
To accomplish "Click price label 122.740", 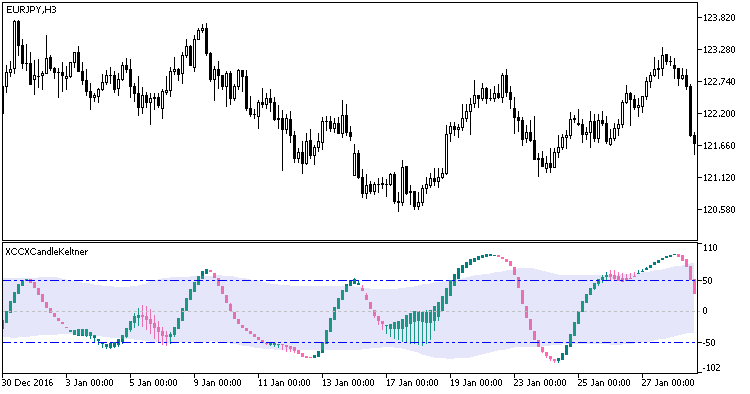I will click(x=719, y=82).
